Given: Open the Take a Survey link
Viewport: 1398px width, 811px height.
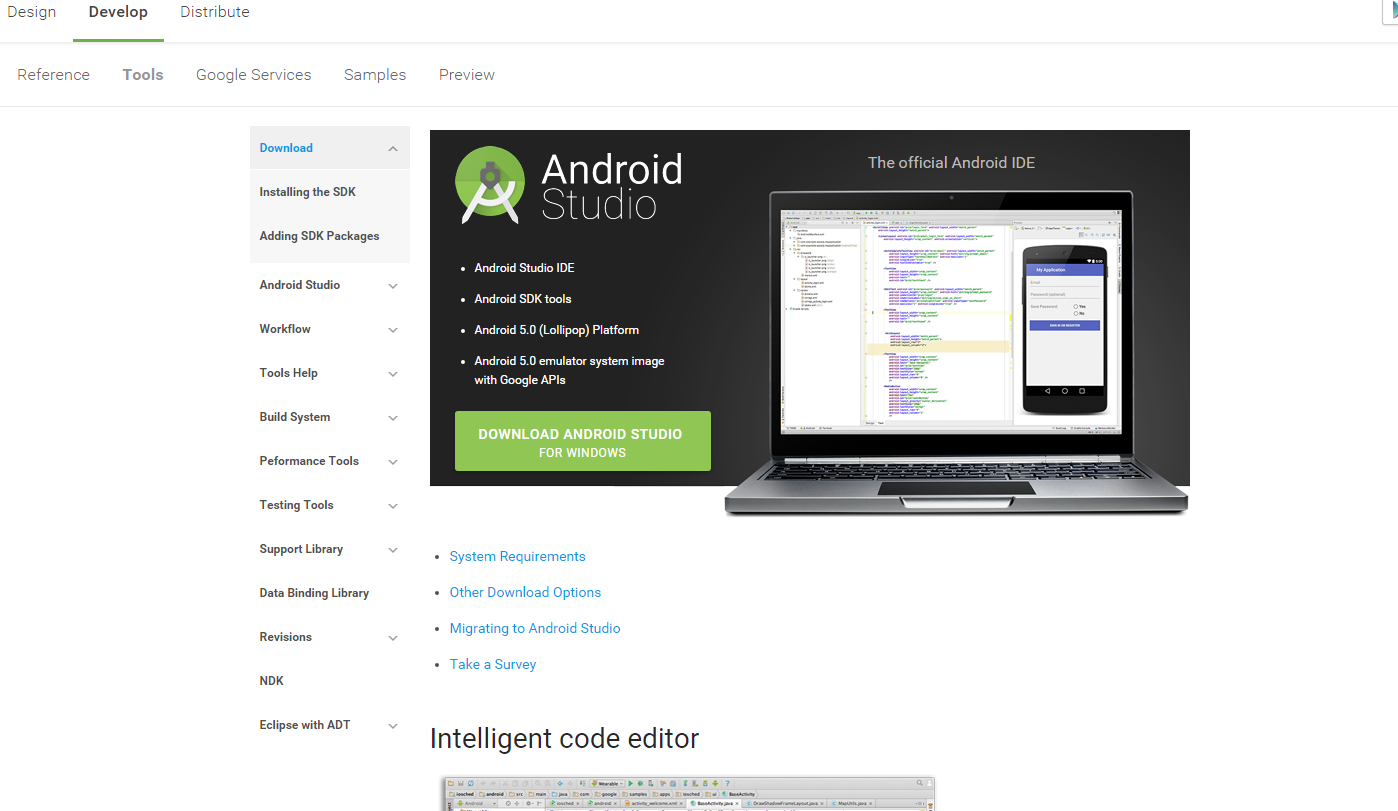Looking at the screenshot, I should (x=493, y=664).
